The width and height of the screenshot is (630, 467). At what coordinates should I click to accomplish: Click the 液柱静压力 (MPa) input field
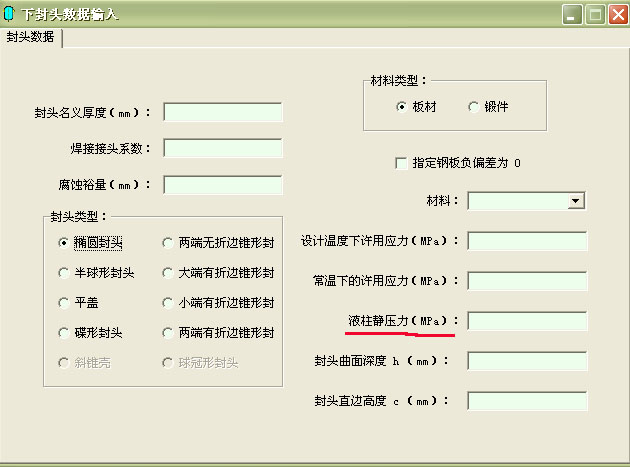526,321
